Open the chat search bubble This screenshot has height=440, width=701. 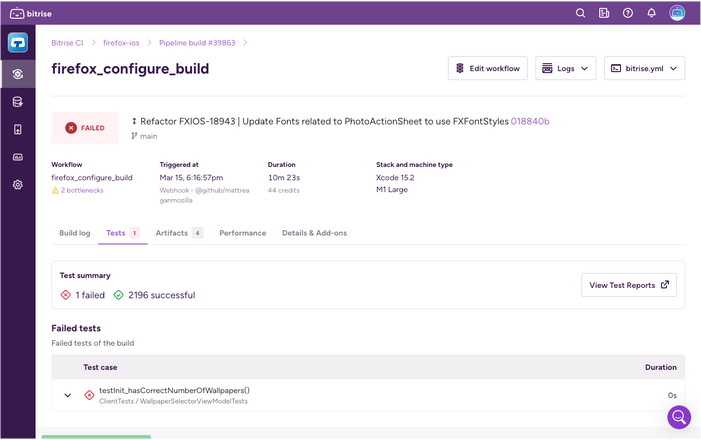pyautogui.click(x=679, y=417)
